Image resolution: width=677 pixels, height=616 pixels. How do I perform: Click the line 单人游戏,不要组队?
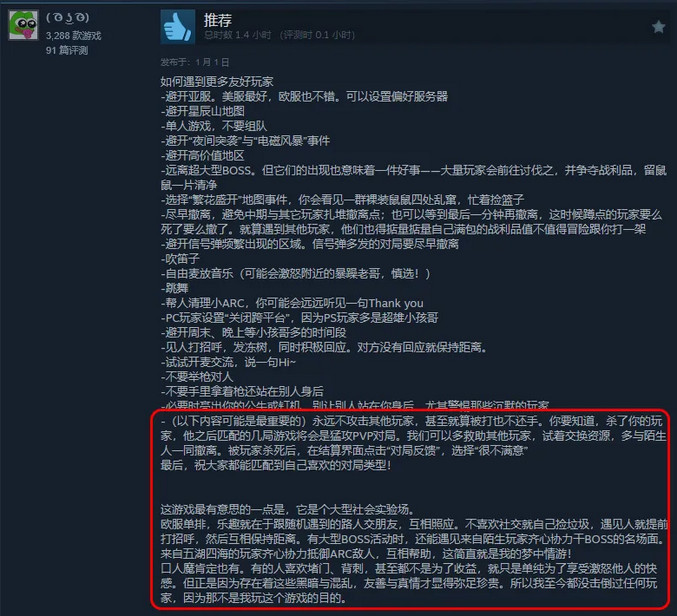point(214,126)
